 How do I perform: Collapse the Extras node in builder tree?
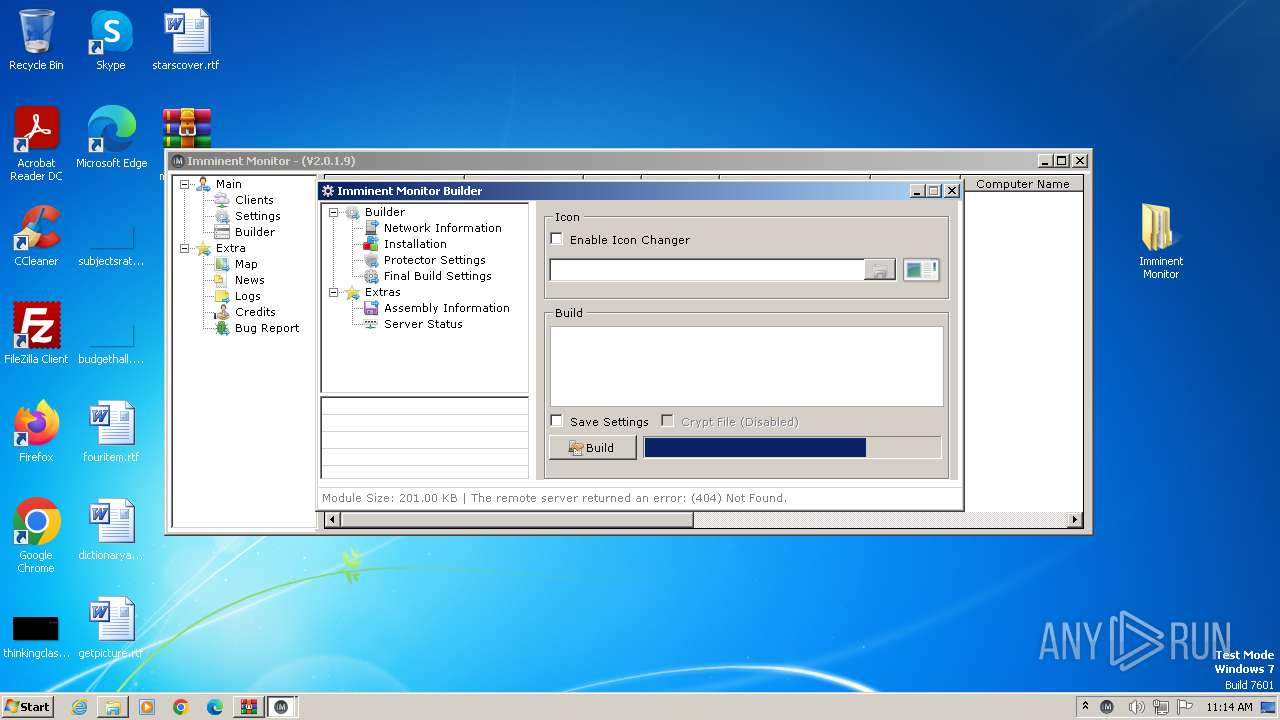(334, 292)
